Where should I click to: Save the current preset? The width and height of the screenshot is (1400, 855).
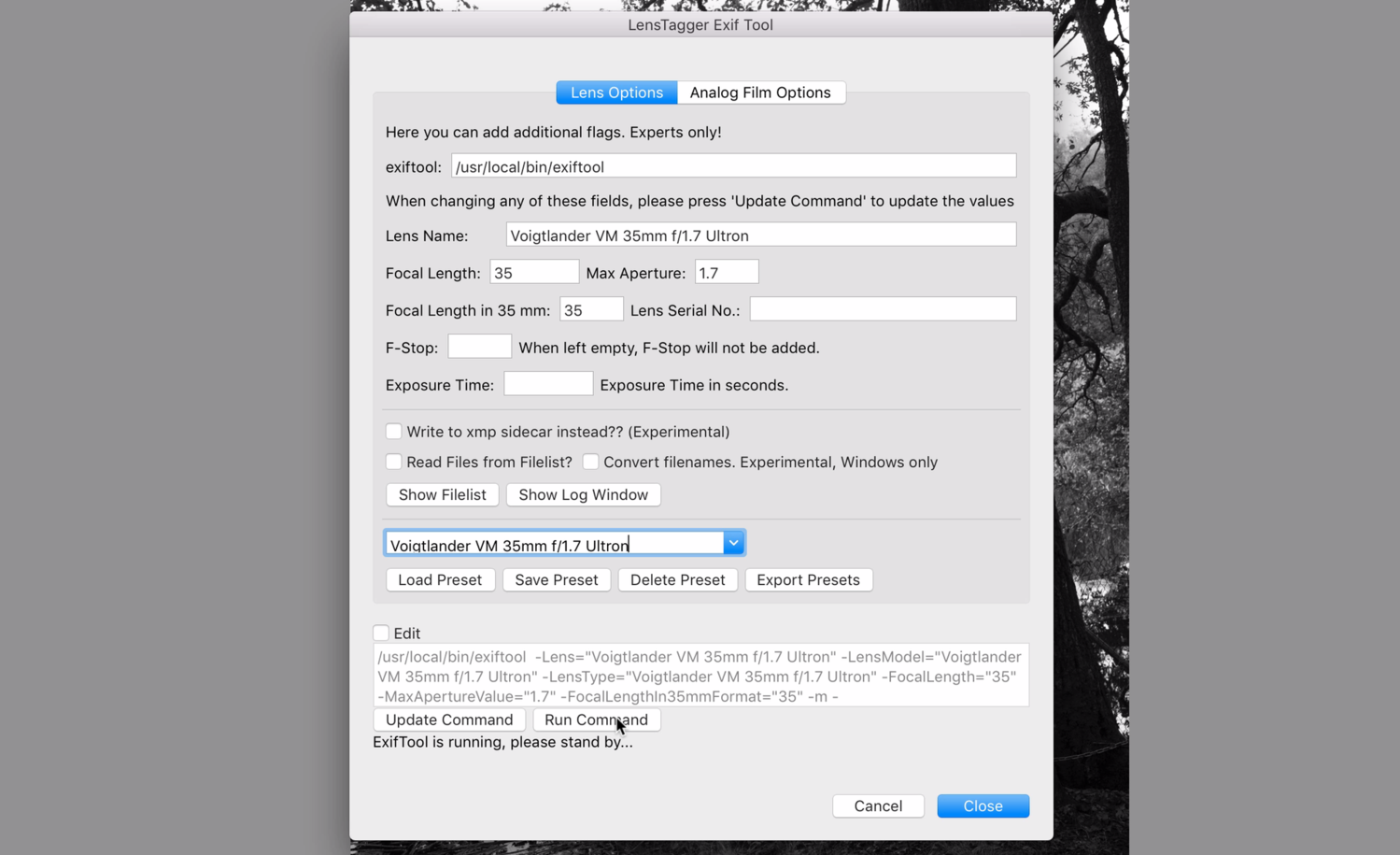(x=556, y=579)
